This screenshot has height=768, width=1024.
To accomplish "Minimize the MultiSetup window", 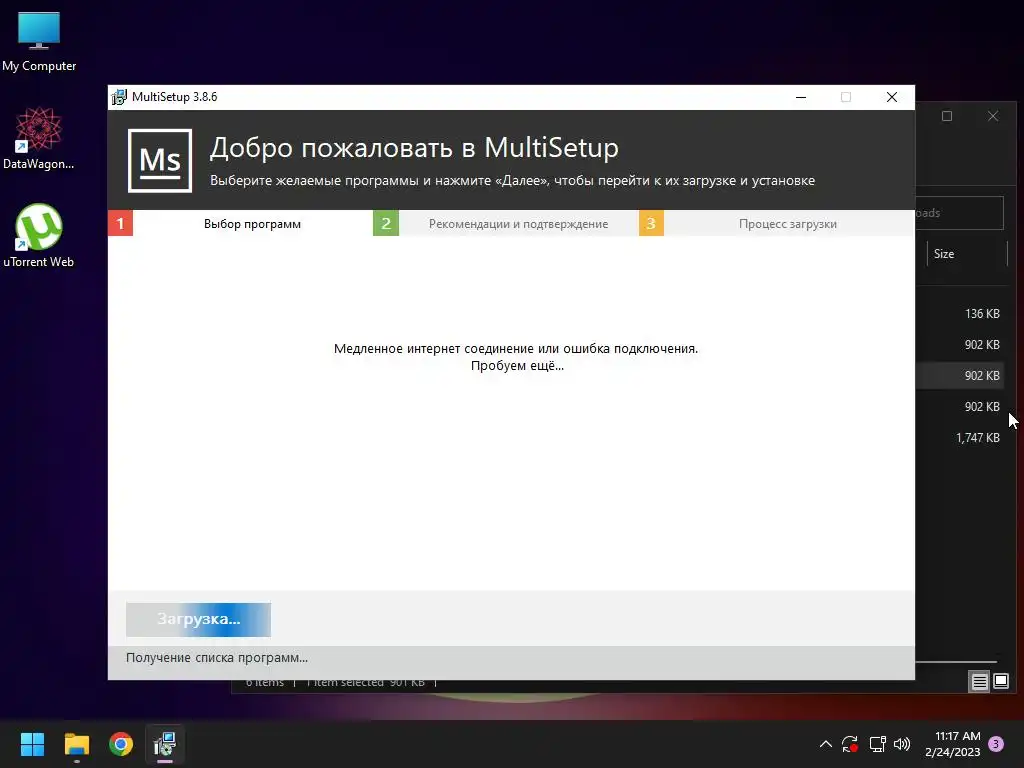I will click(801, 97).
